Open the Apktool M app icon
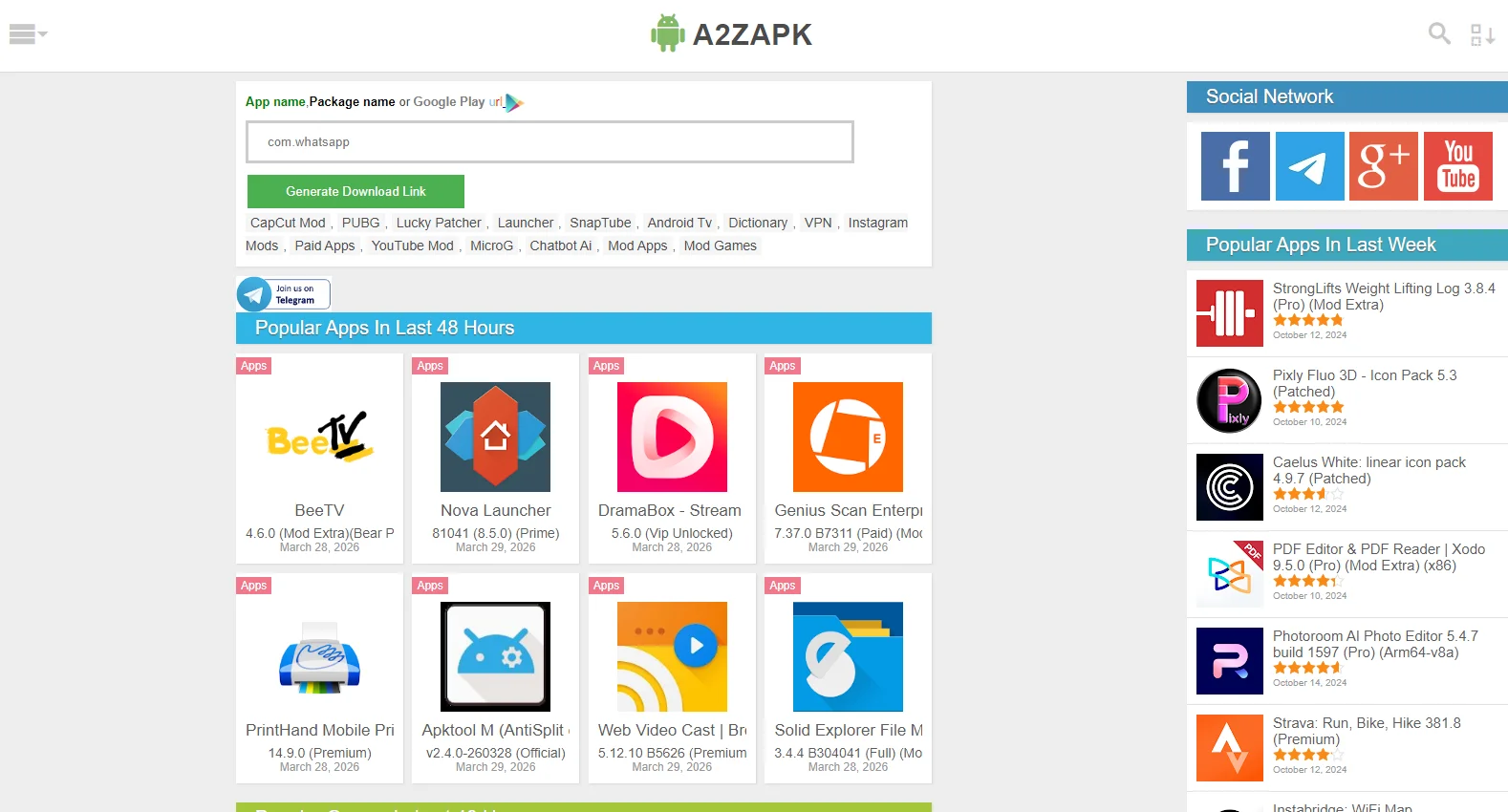 point(495,657)
